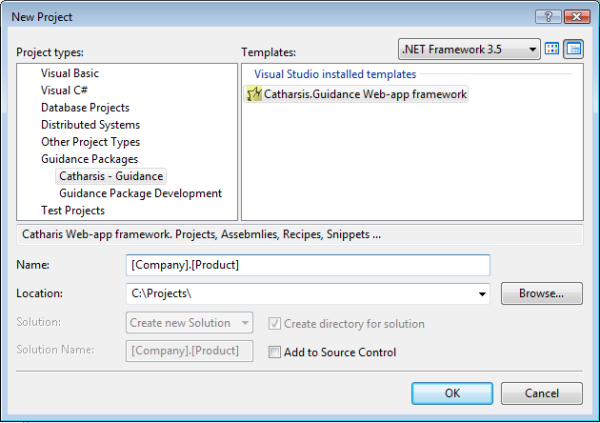Screen dimensions: 600x423
Task: Click the Browse... button
Action: pyautogui.click(x=541, y=294)
